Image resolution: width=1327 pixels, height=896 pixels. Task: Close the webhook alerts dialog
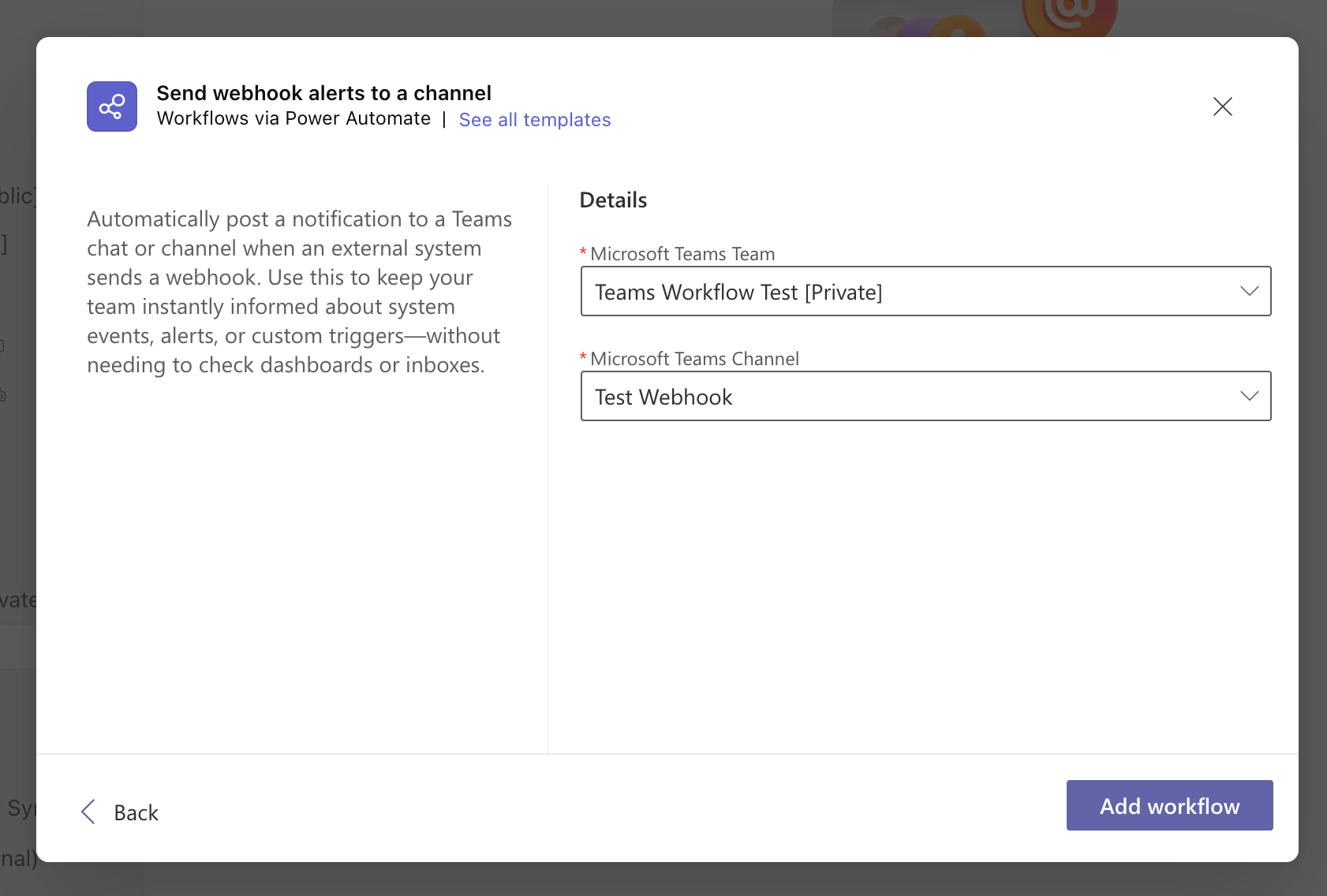click(1222, 106)
